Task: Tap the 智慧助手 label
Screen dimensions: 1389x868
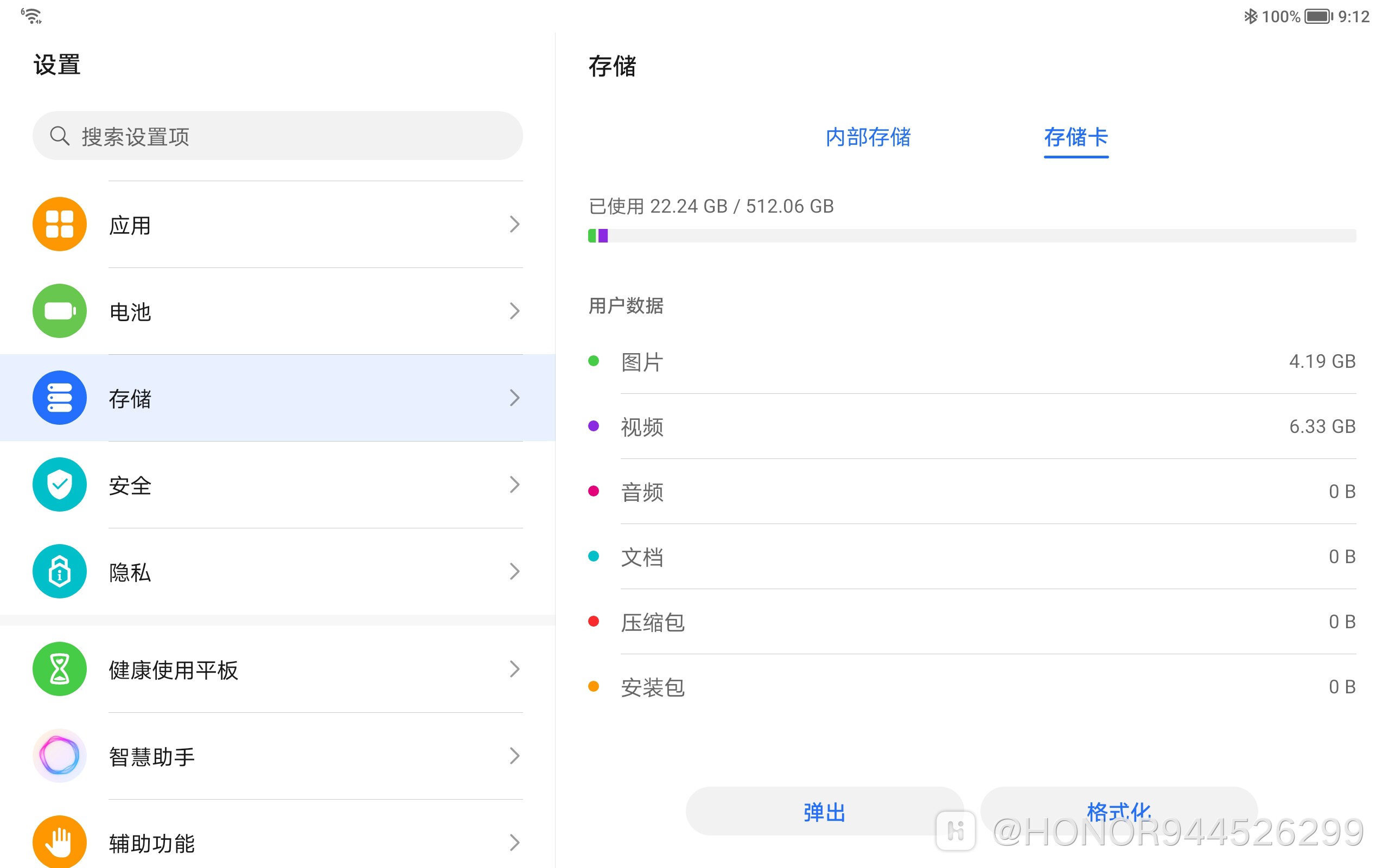Action: pos(152,757)
